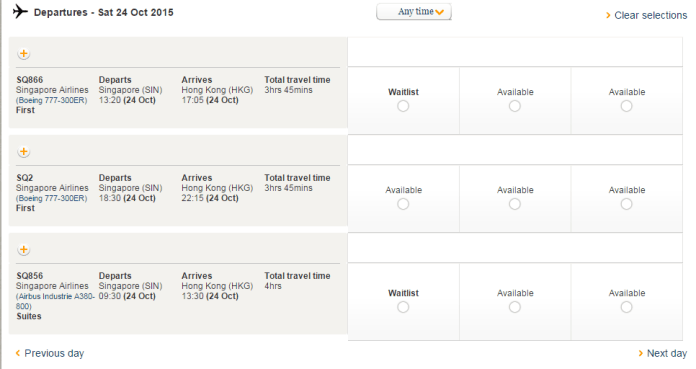Select rightmost Available radio for SQ856

click(x=626, y=307)
